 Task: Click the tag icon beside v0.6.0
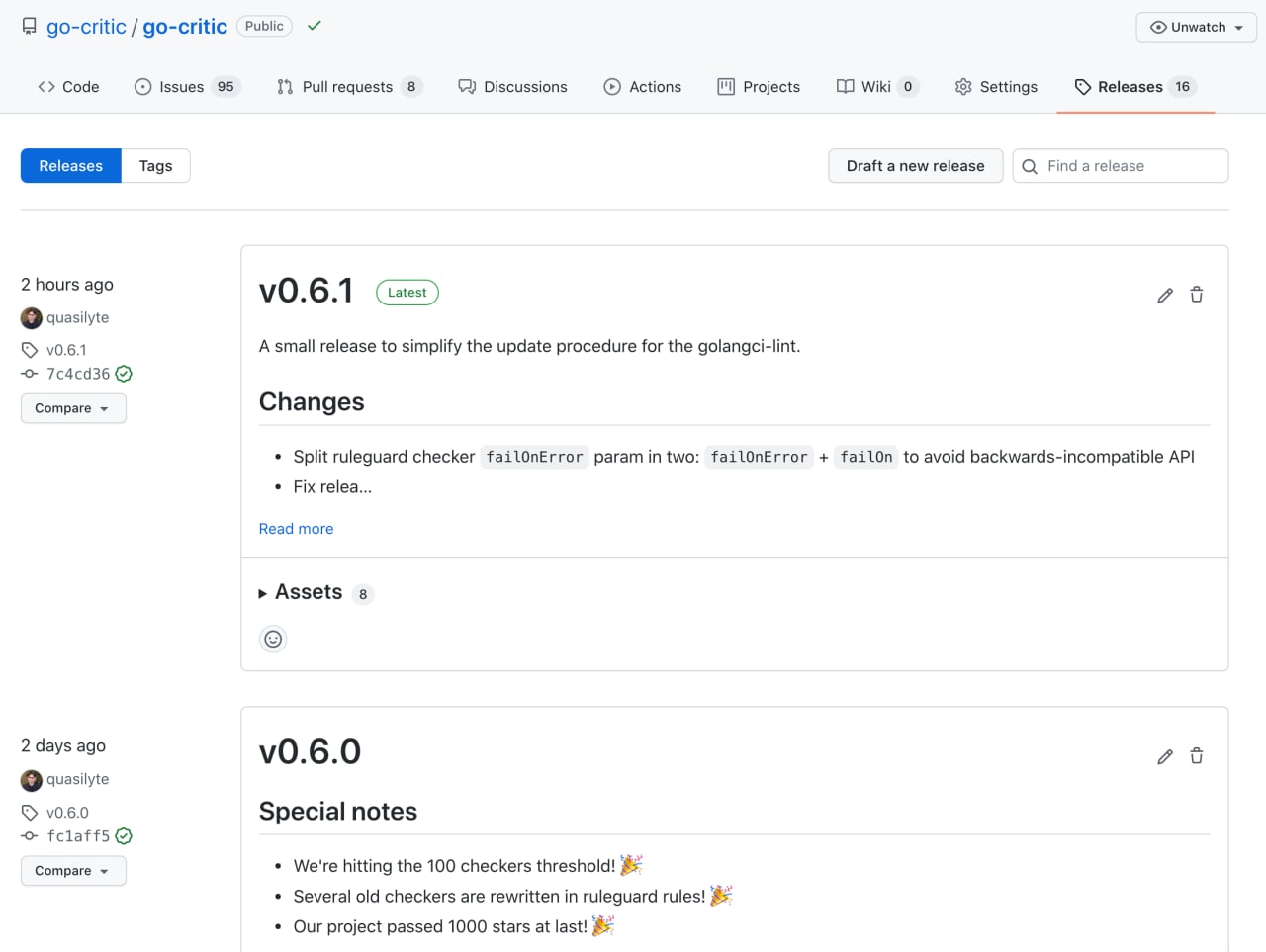click(x=30, y=813)
